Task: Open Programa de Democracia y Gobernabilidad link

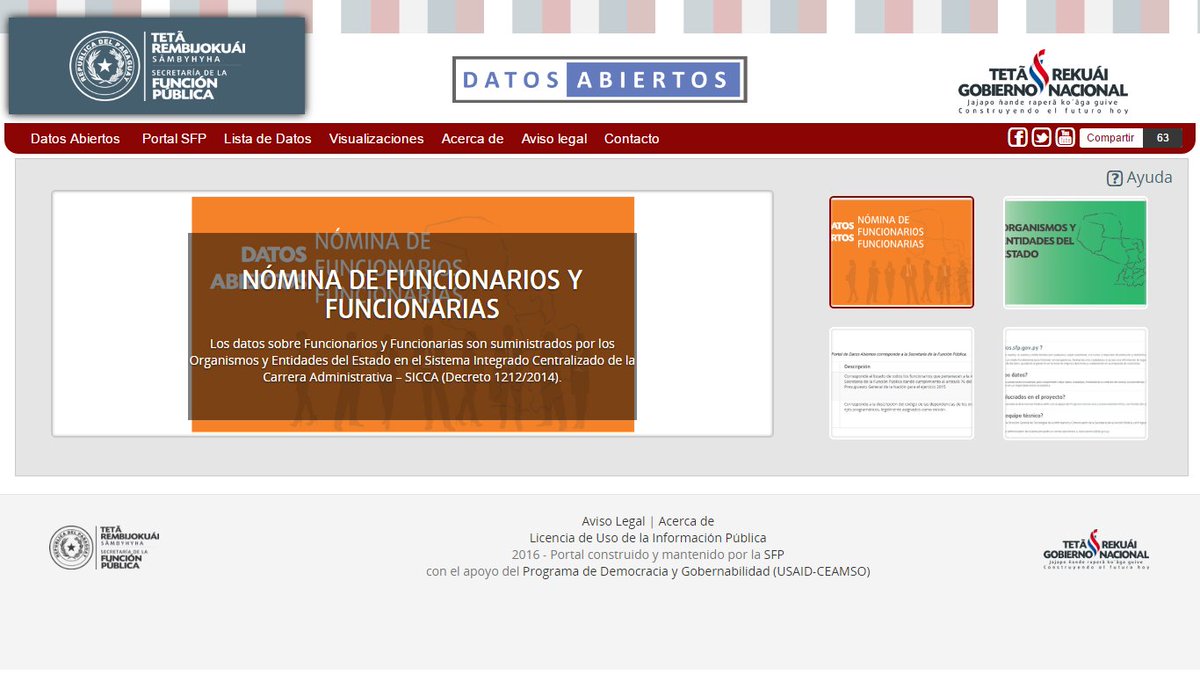Action: point(696,571)
